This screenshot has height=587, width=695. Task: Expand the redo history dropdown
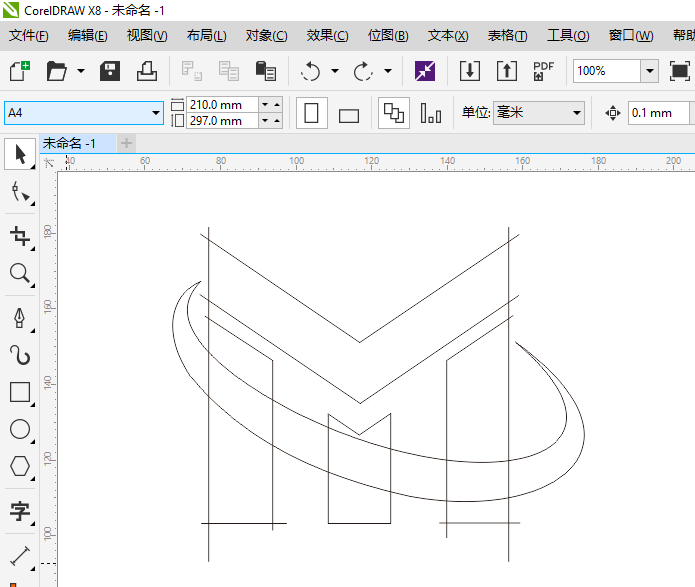(x=388, y=71)
